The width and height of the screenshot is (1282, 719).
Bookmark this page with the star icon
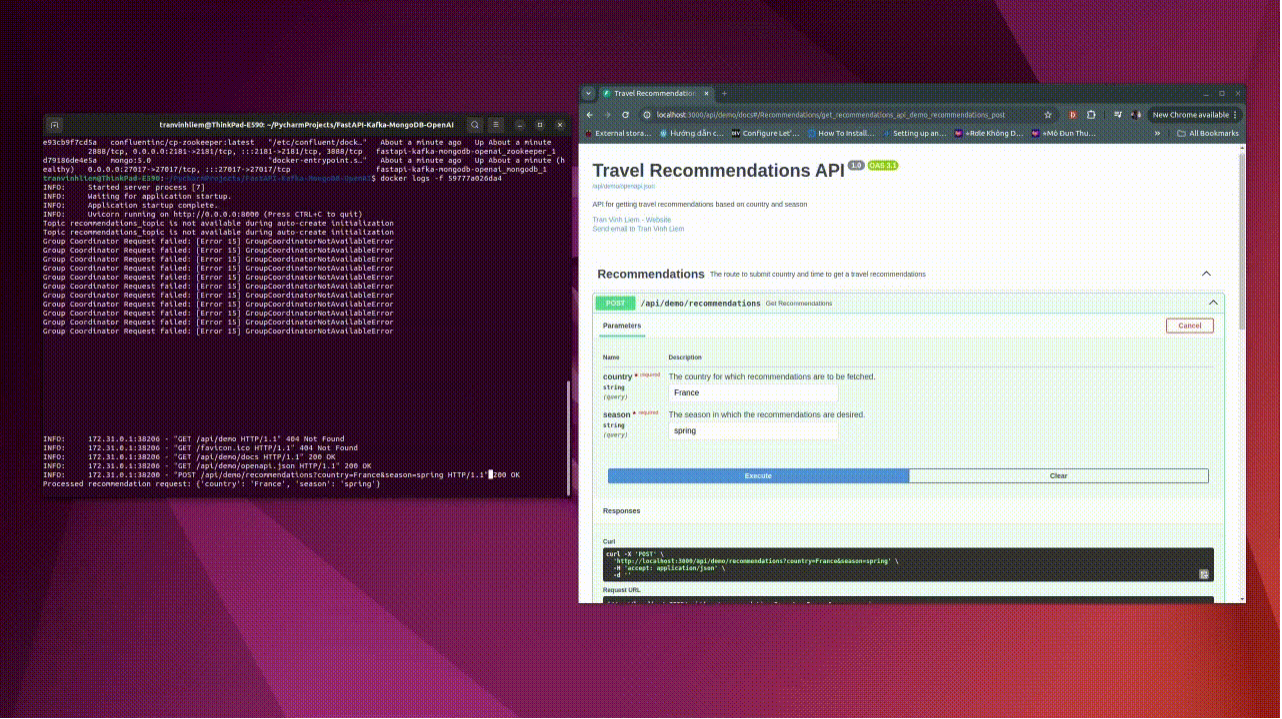(1048, 115)
